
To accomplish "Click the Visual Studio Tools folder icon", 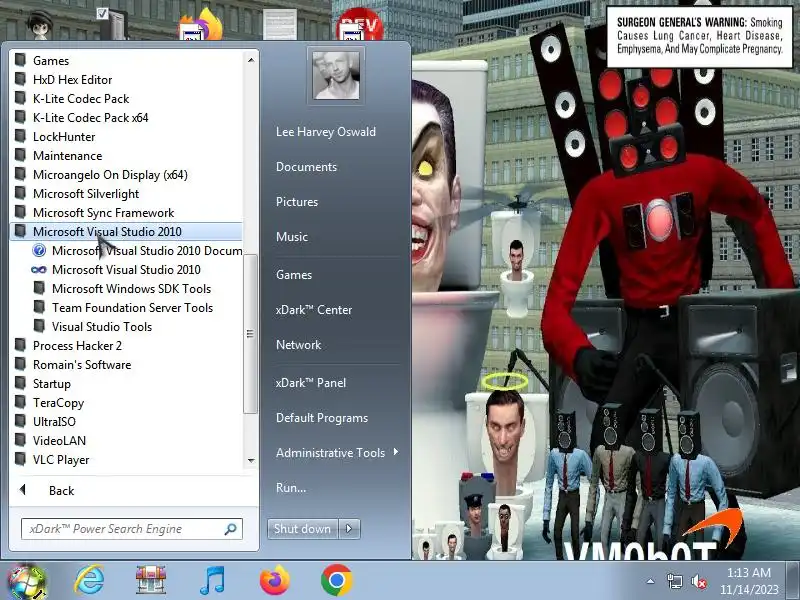I will click(39, 327).
